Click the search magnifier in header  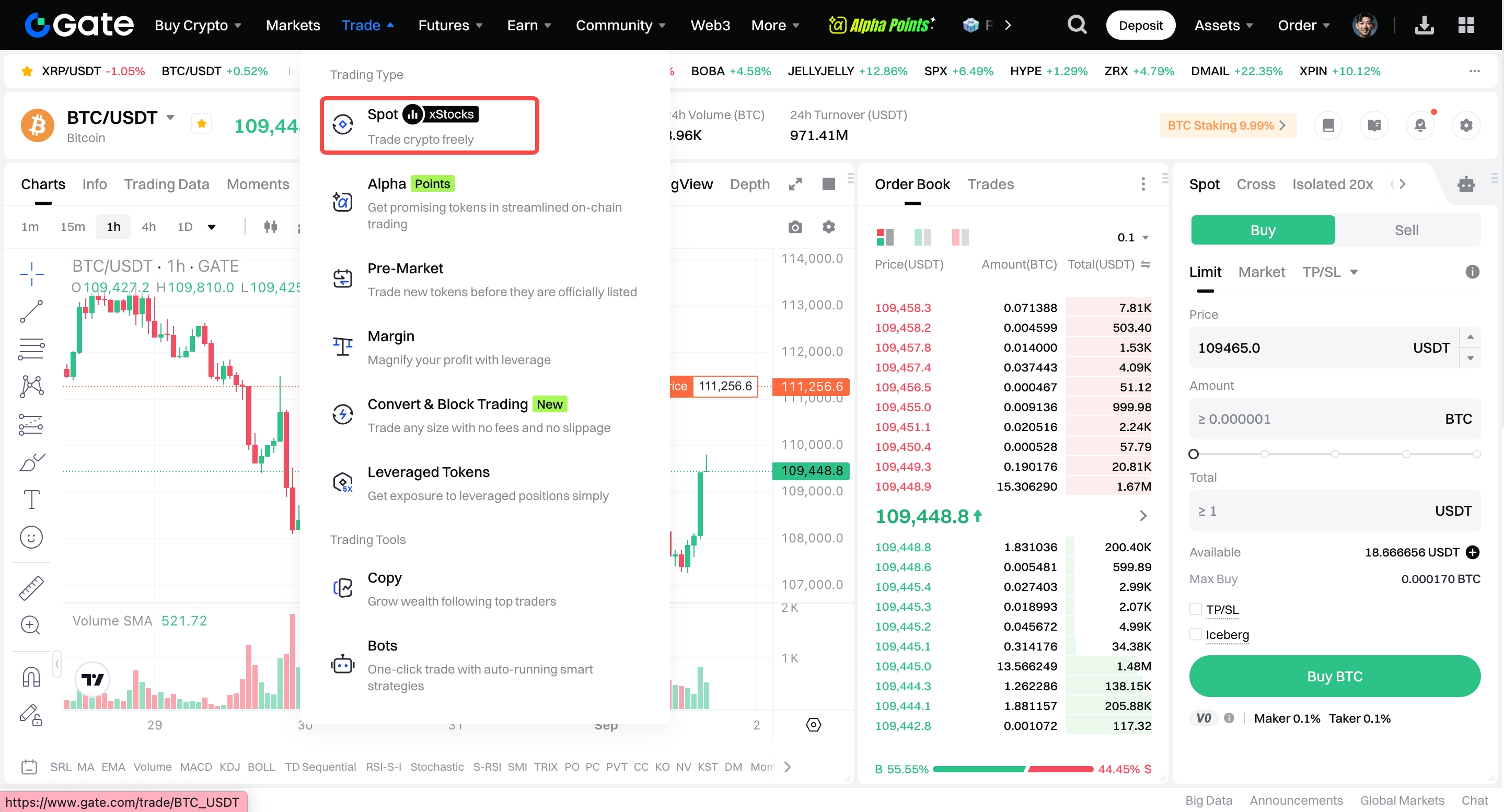1077,25
